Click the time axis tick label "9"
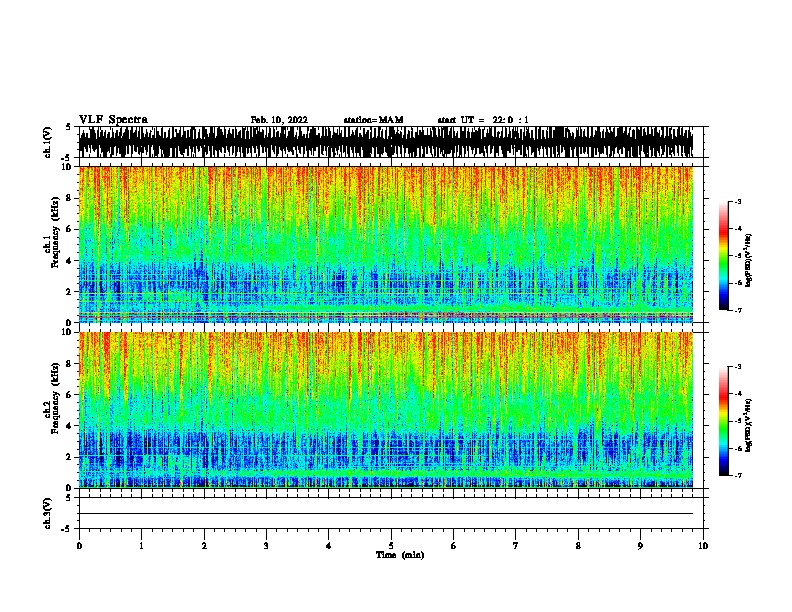 pyautogui.click(x=640, y=546)
